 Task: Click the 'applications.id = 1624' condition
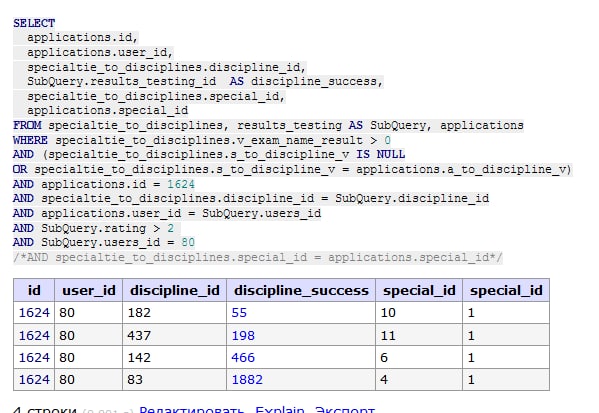click(x=118, y=185)
